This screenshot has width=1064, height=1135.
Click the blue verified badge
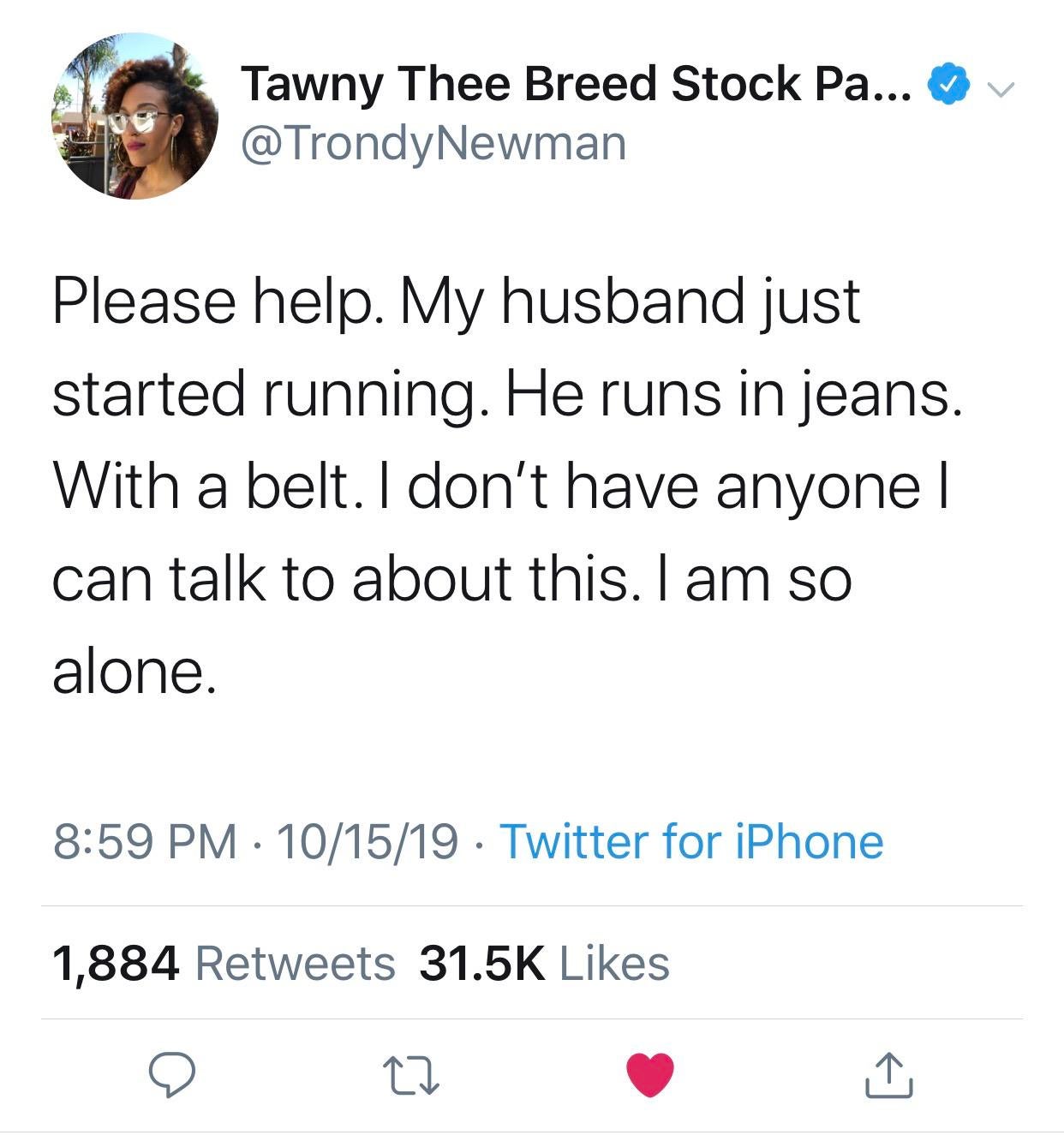(948, 85)
